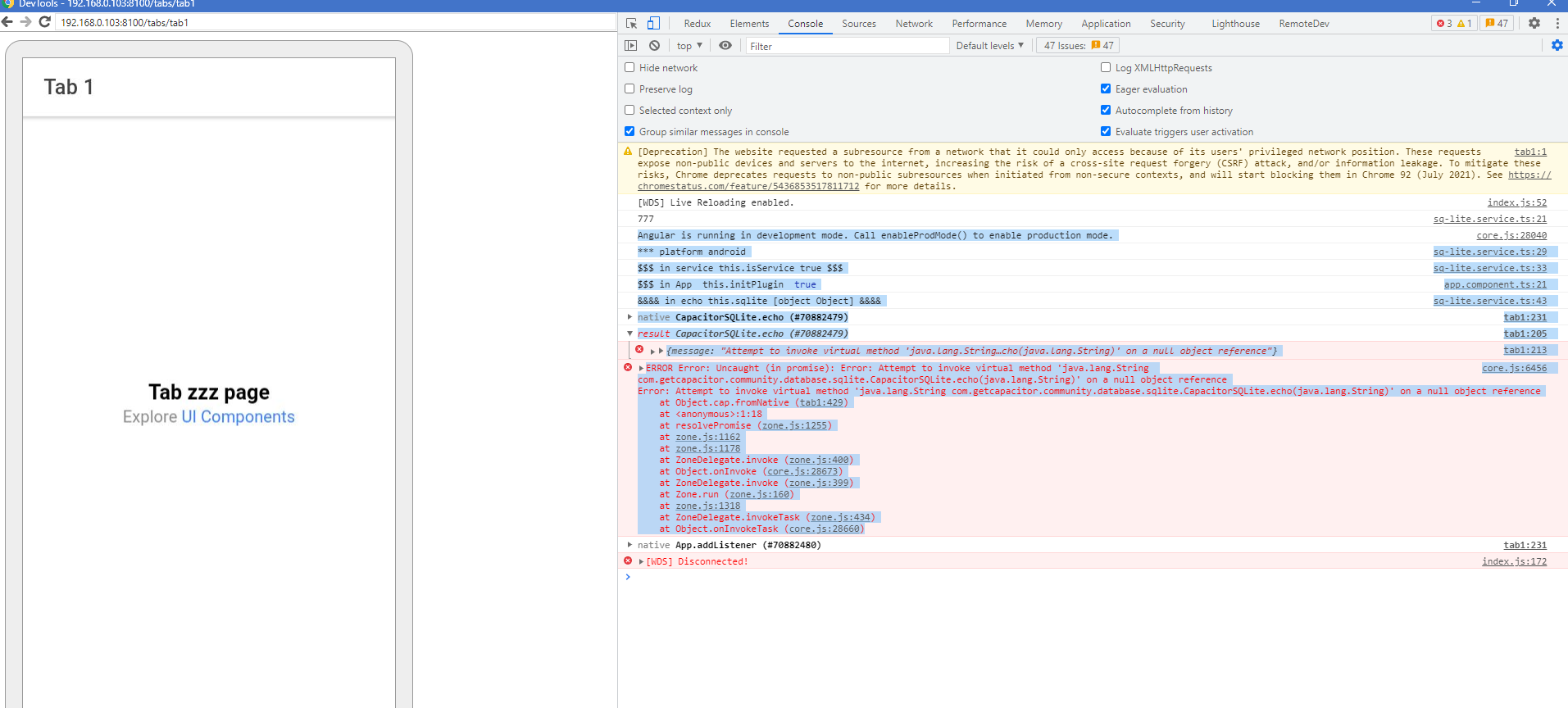
Task: Enable Hide network checkbox
Action: click(629, 68)
